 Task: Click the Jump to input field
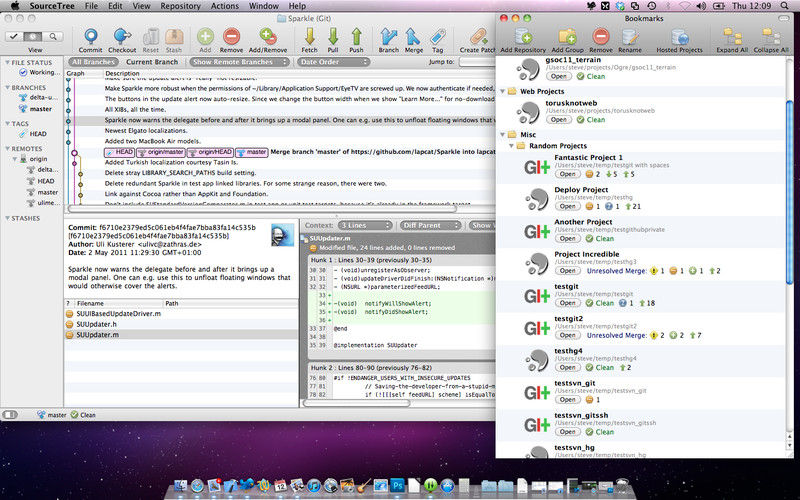pyautogui.click(x=477, y=62)
